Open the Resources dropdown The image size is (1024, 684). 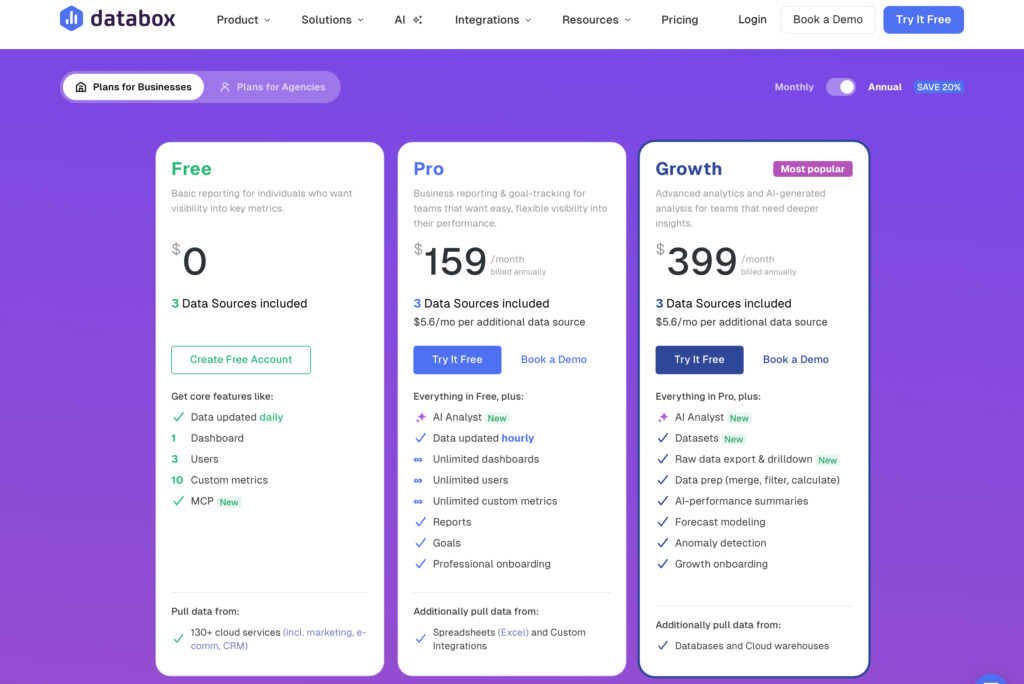(x=594, y=19)
